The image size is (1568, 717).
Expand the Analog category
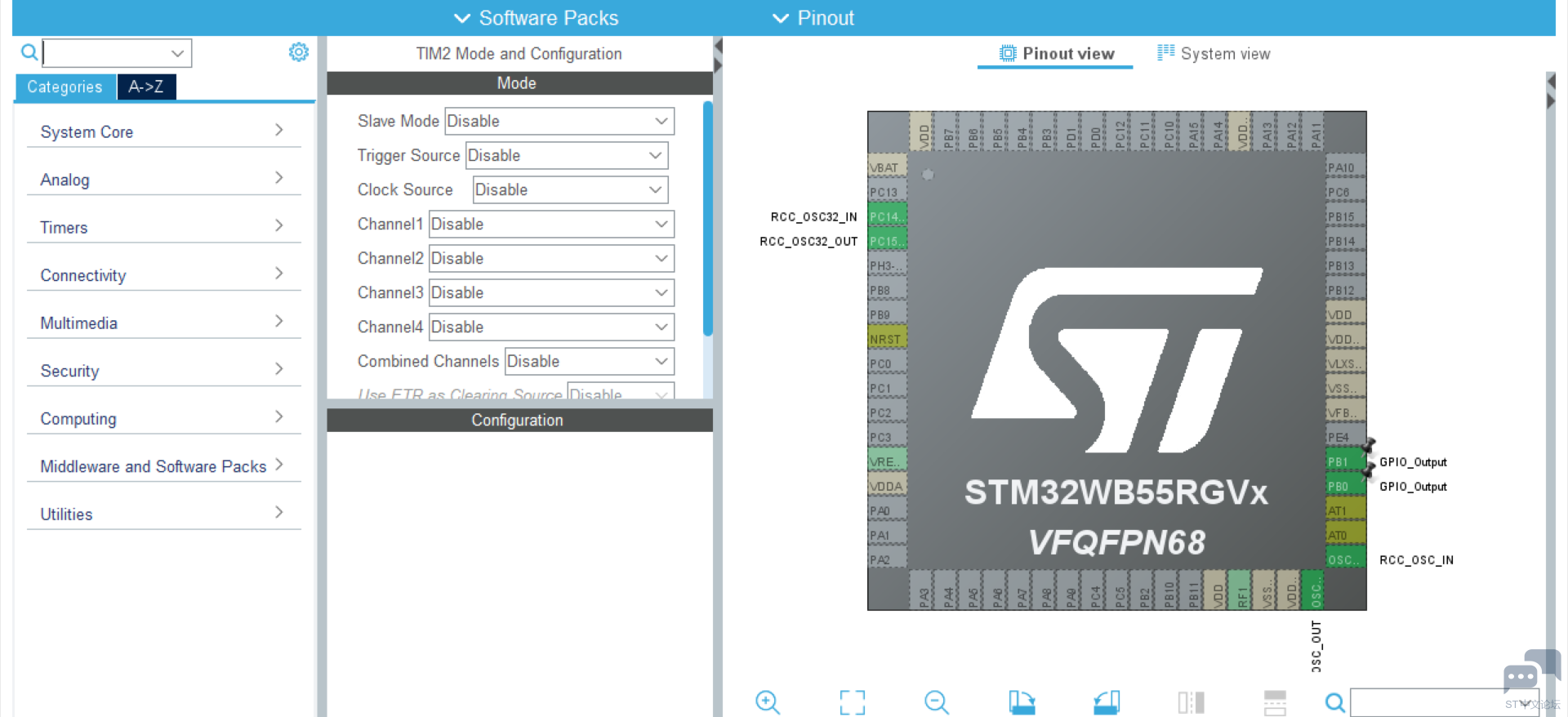point(163,179)
